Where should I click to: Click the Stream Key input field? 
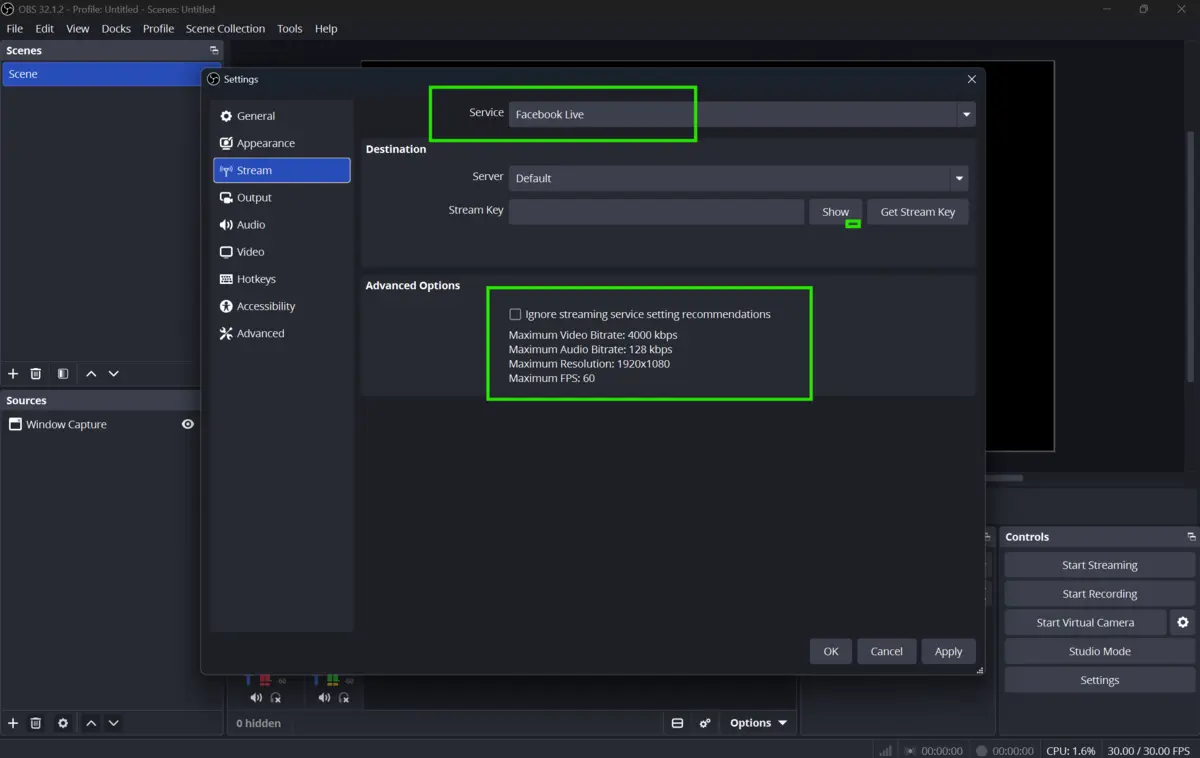click(x=656, y=212)
